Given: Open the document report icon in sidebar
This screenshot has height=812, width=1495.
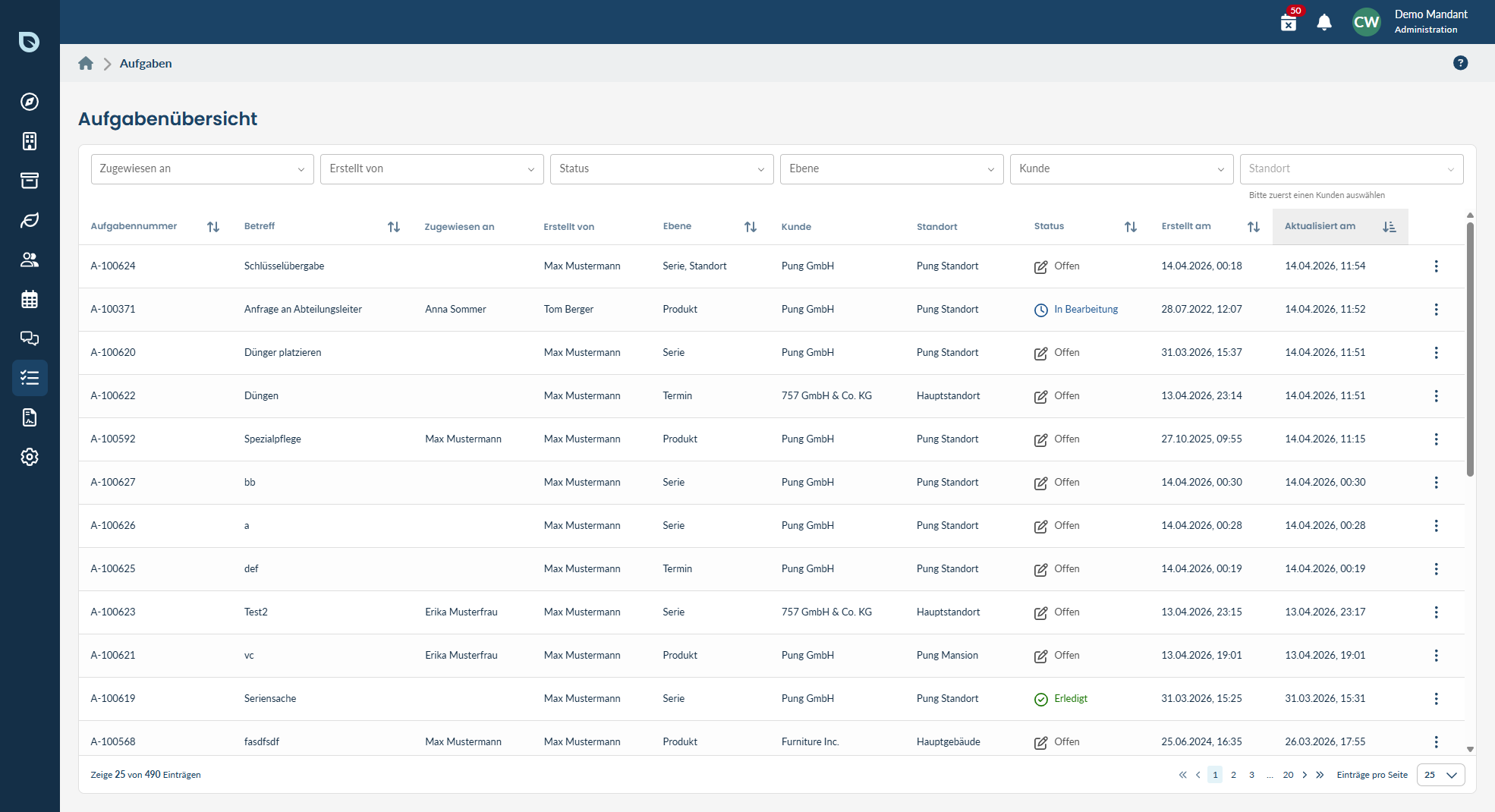Looking at the screenshot, I should click(x=30, y=417).
